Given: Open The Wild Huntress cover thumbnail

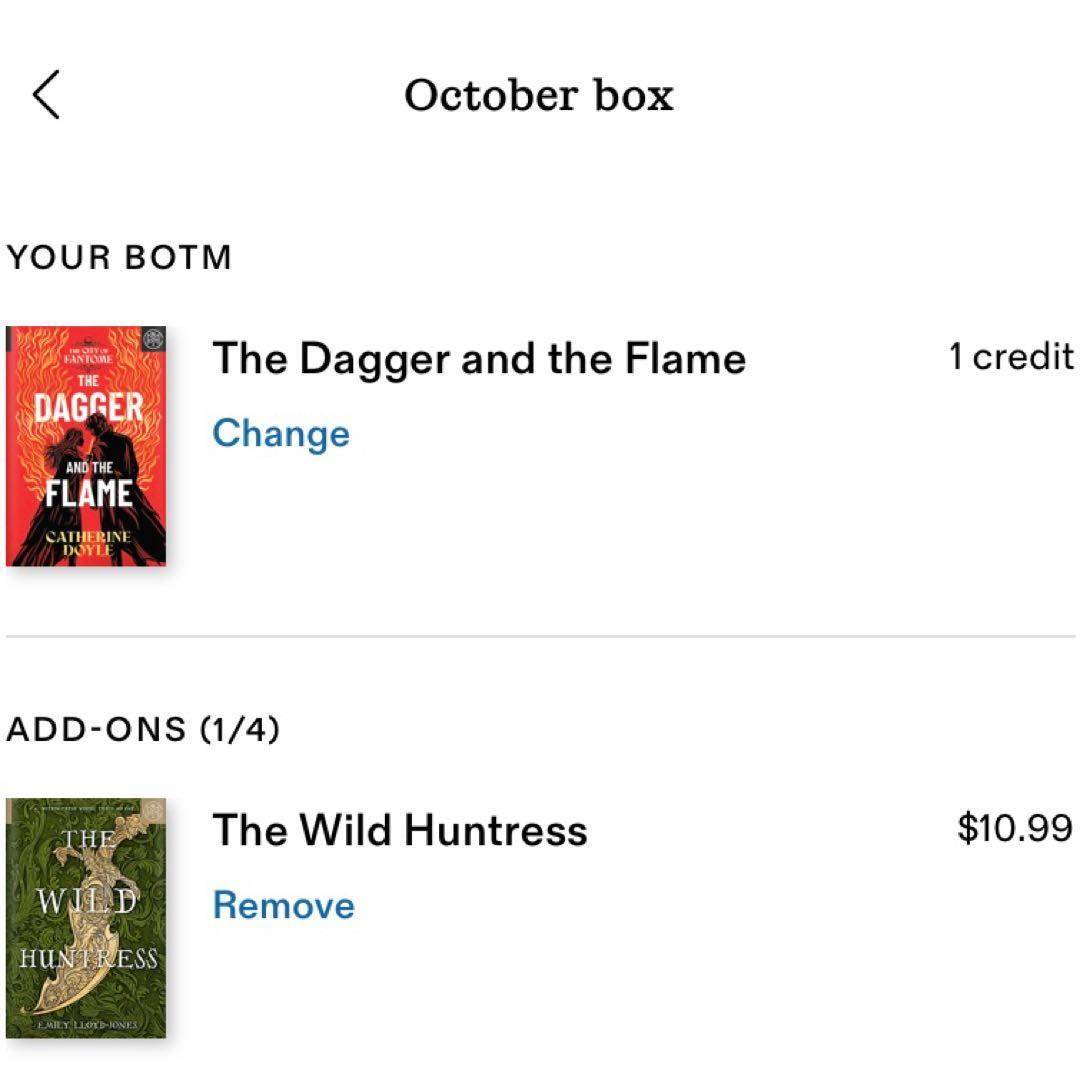Looking at the screenshot, I should pos(86,918).
